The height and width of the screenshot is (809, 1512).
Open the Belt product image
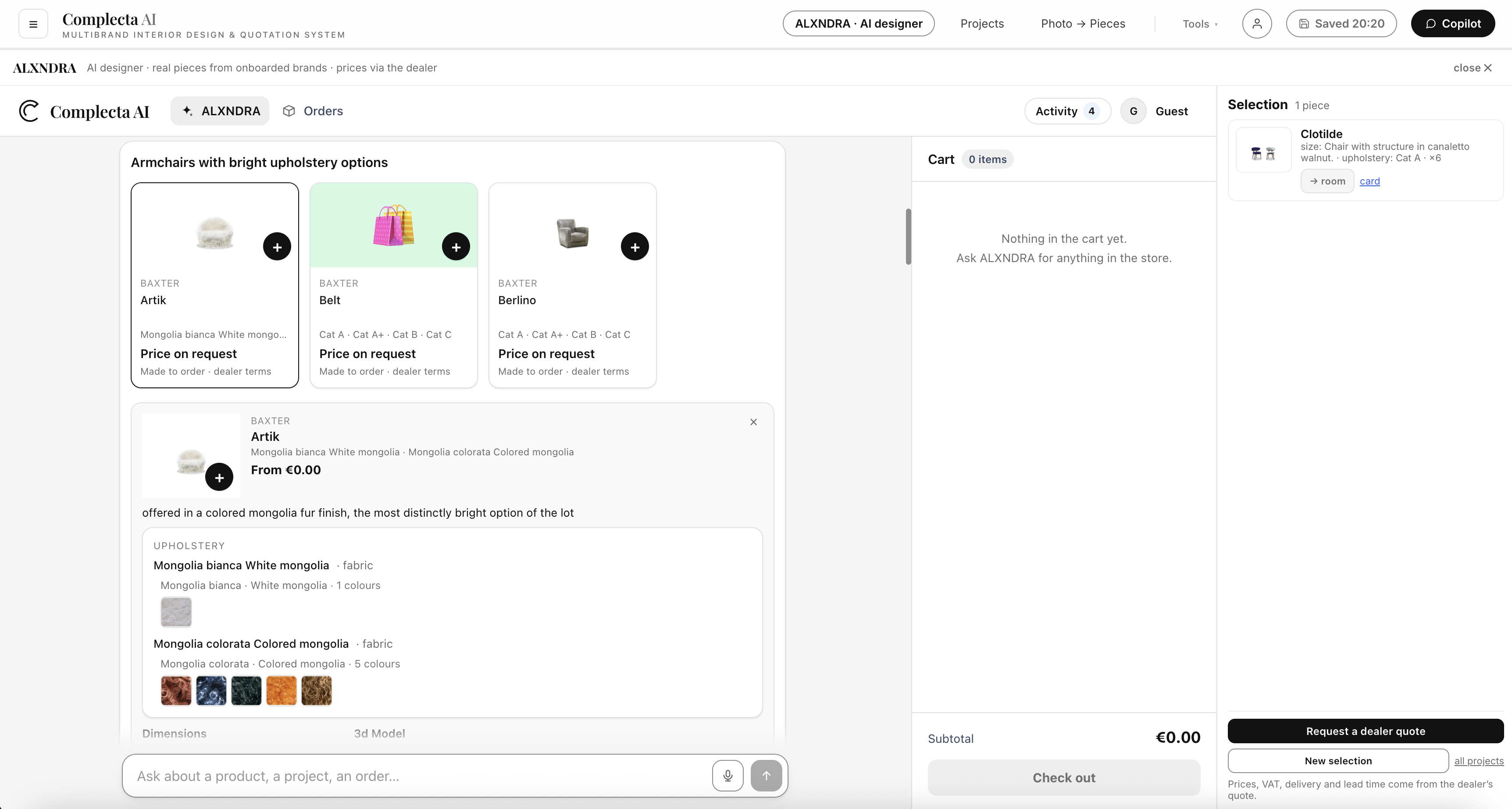pos(393,225)
